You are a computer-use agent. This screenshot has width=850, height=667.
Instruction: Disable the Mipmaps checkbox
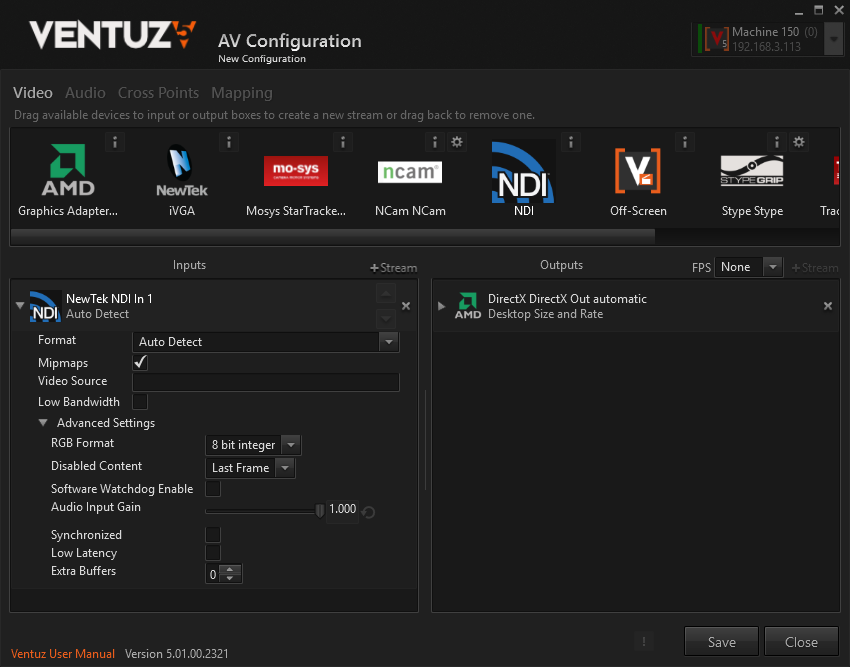pyautogui.click(x=140, y=362)
